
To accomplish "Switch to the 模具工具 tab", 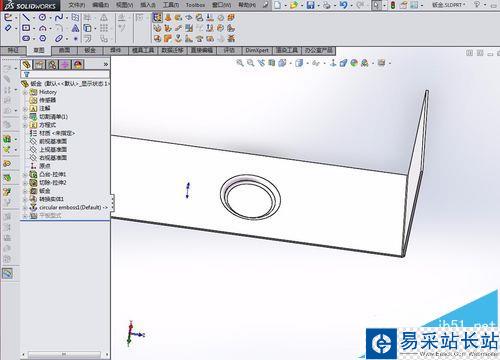I will 143,50.
